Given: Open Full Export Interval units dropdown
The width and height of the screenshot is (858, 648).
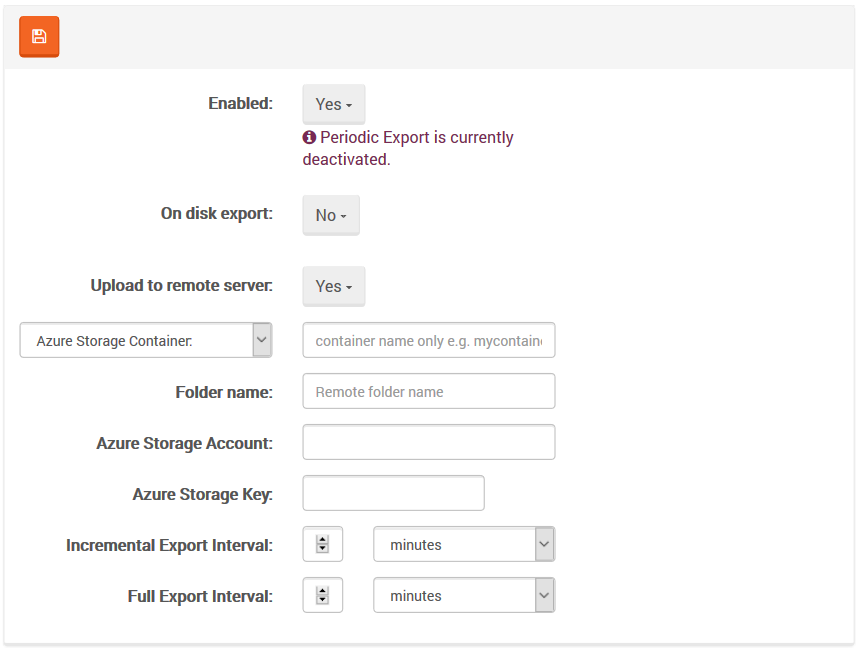Looking at the screenshot, I should coord(464,595).
